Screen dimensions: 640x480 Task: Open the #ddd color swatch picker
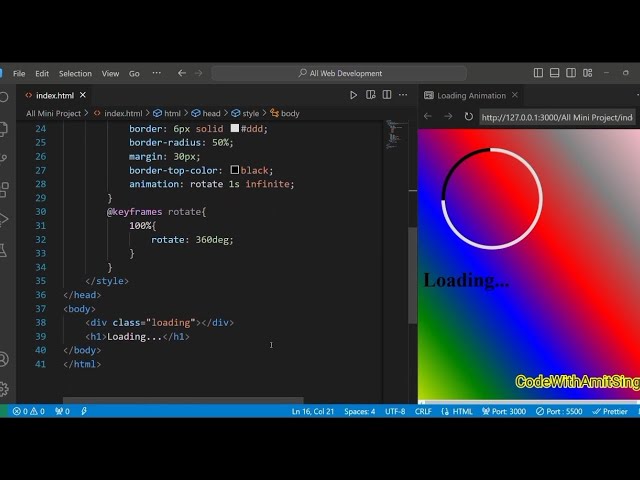[x=235, y=128]
